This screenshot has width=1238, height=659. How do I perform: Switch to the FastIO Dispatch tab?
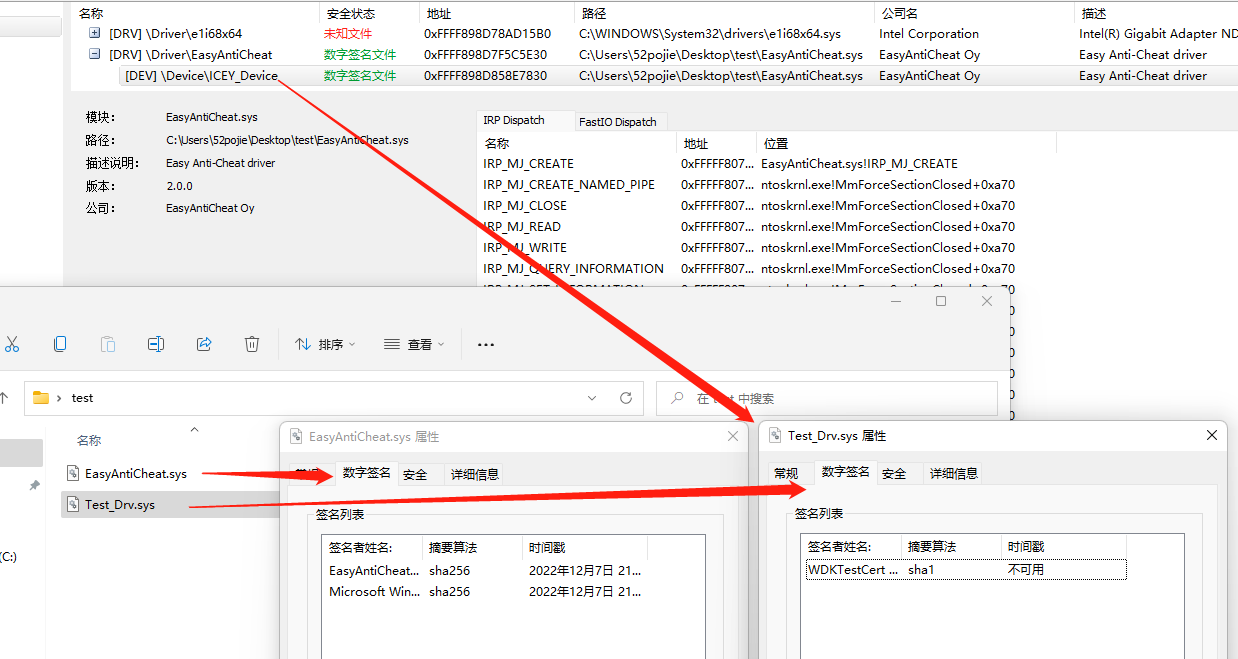pyautogui.click(x=620, y=120)
